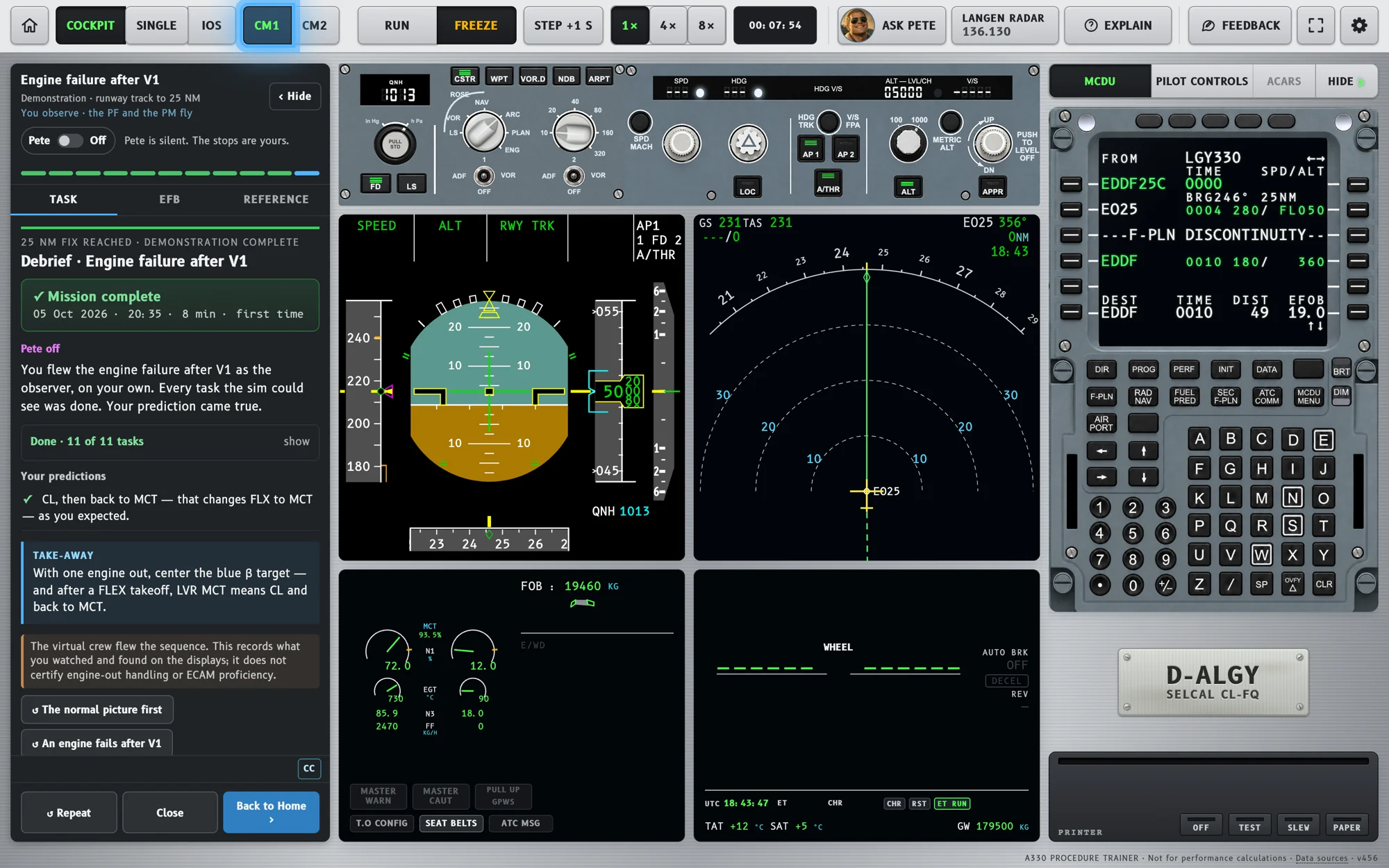Open the PILOT CONTROLS tab

pos(1201,81)
